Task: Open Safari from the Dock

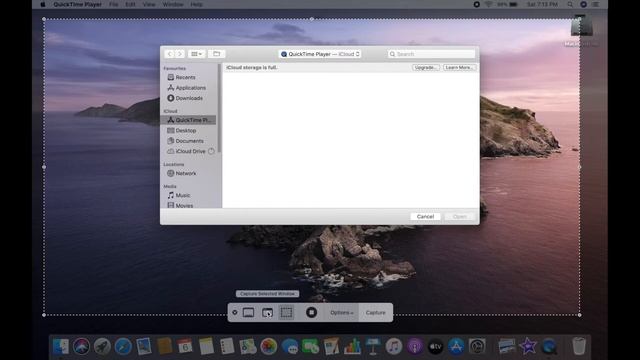Action: (123, 347)
